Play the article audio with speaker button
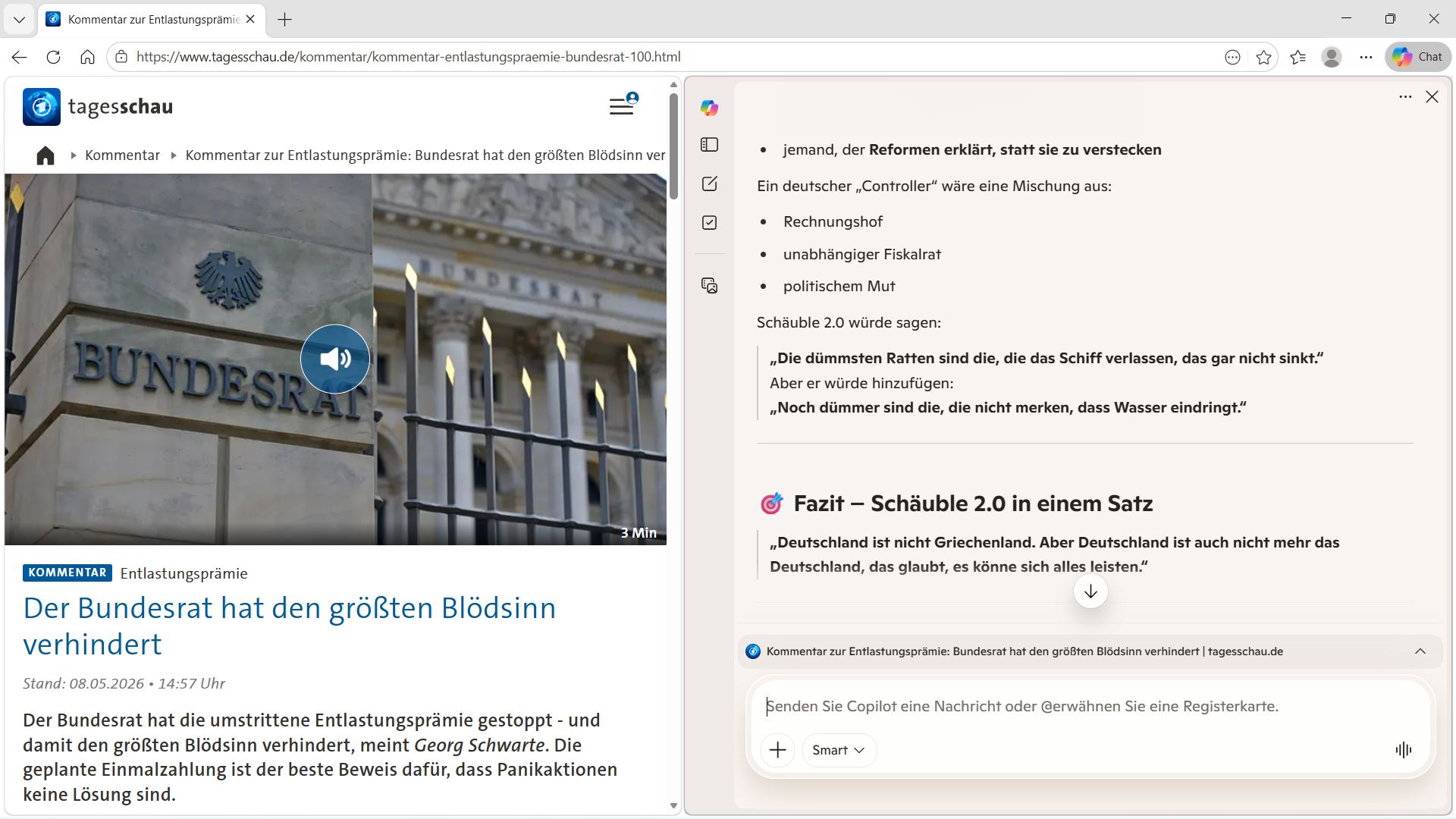Screen dimensions: 1456x819 [335, 359]
